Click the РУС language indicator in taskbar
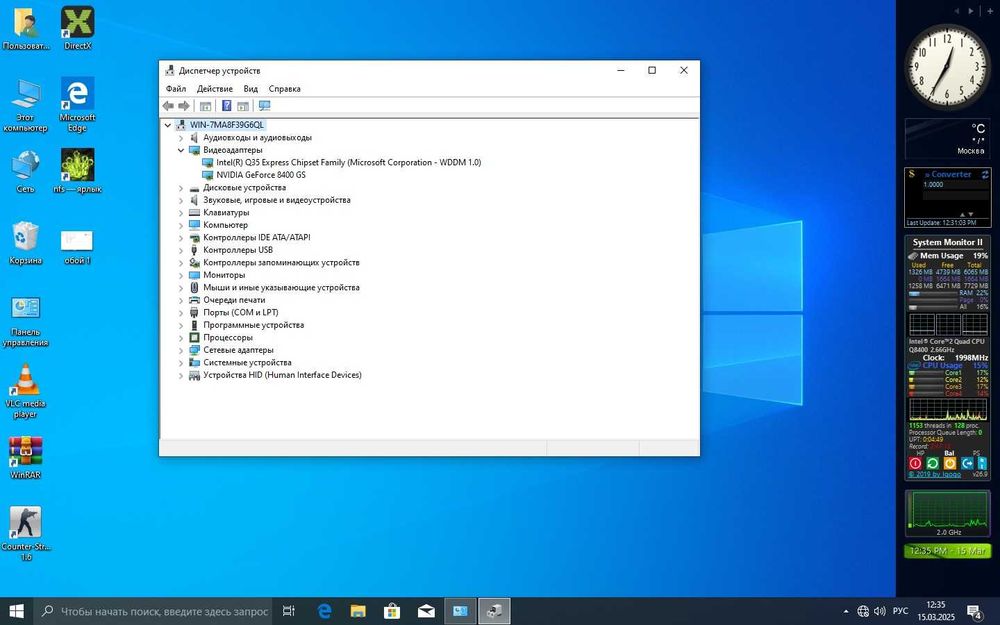Viewport: 1000px width, 625px height. pos(900,611)
